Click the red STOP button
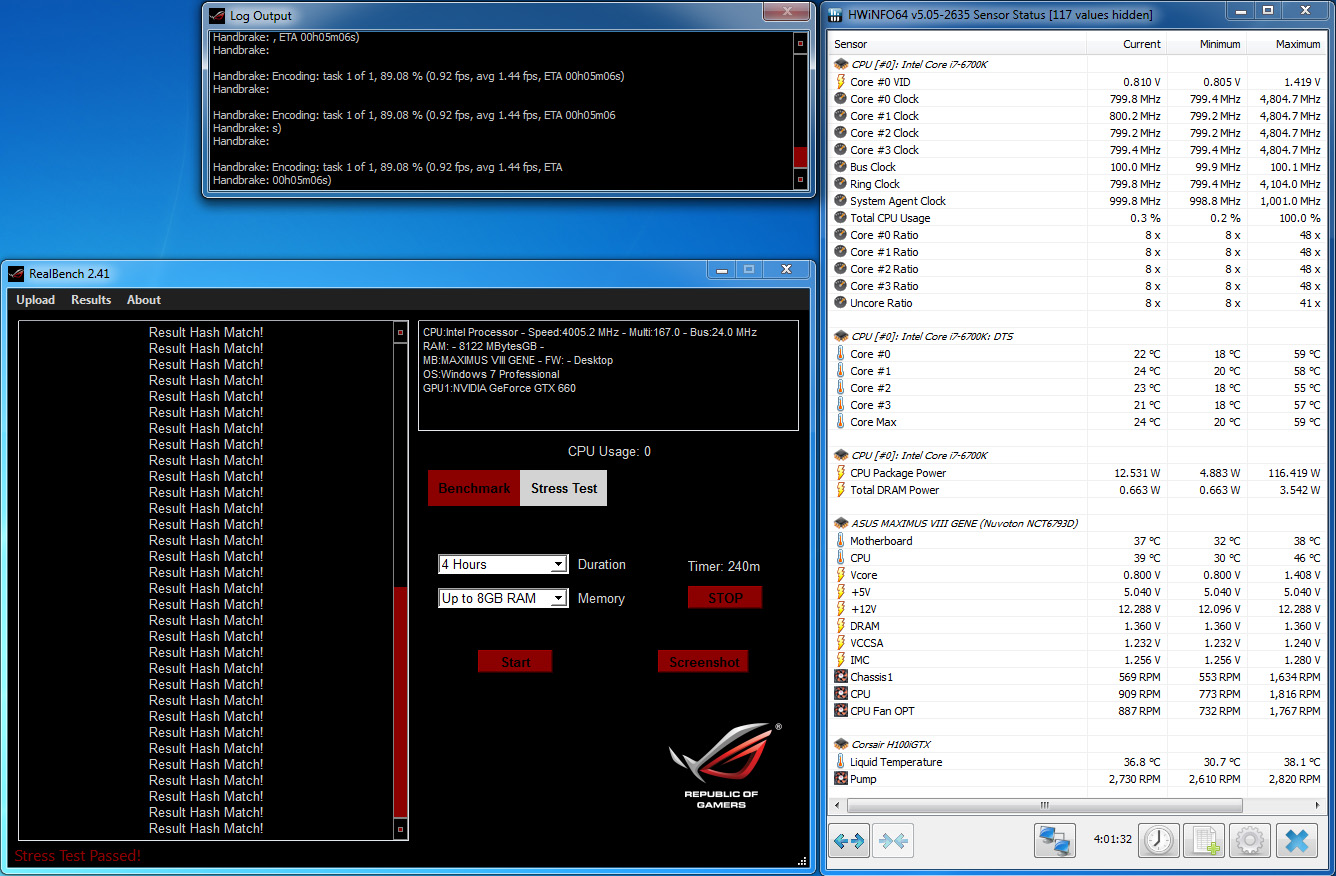This screenshot has width=1336, height=876. coord(725,598)
